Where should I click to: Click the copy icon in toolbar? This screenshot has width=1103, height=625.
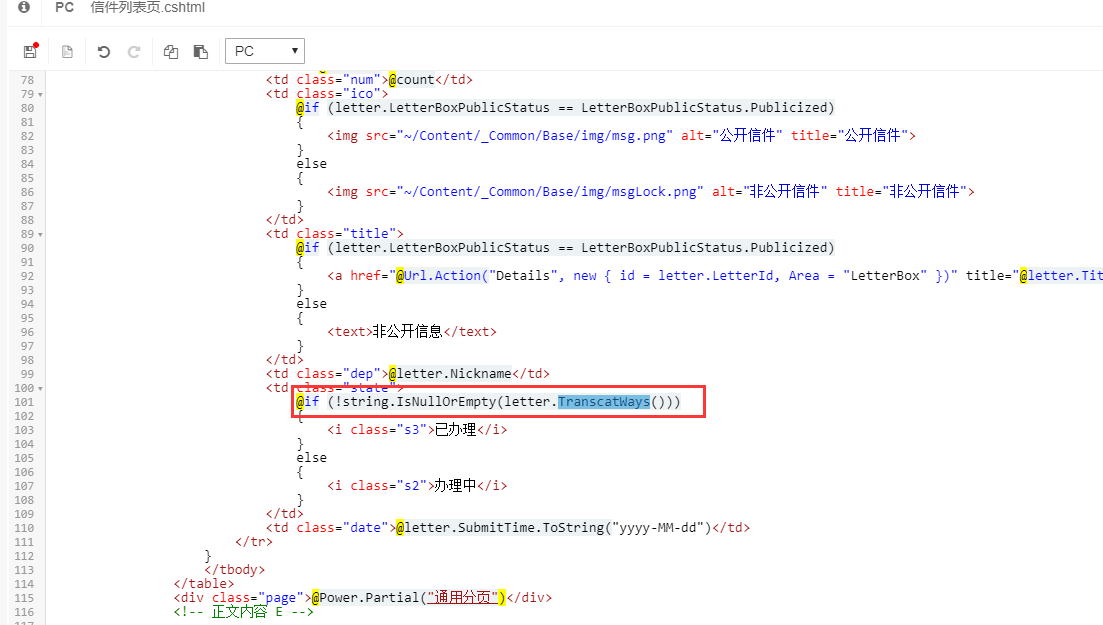tap(171, 51)
